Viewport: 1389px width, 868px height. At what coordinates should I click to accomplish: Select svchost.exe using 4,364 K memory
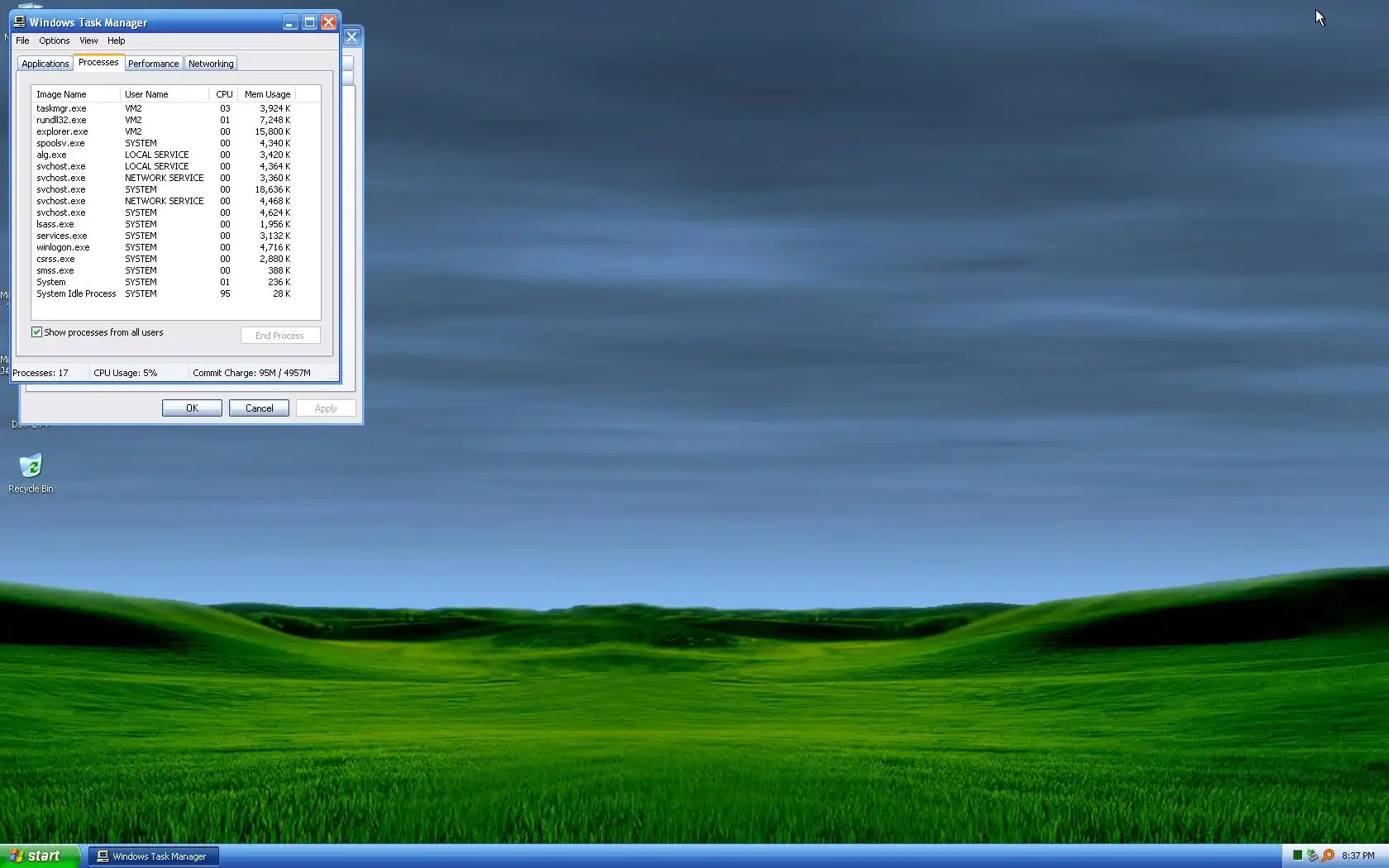[164, 166]
